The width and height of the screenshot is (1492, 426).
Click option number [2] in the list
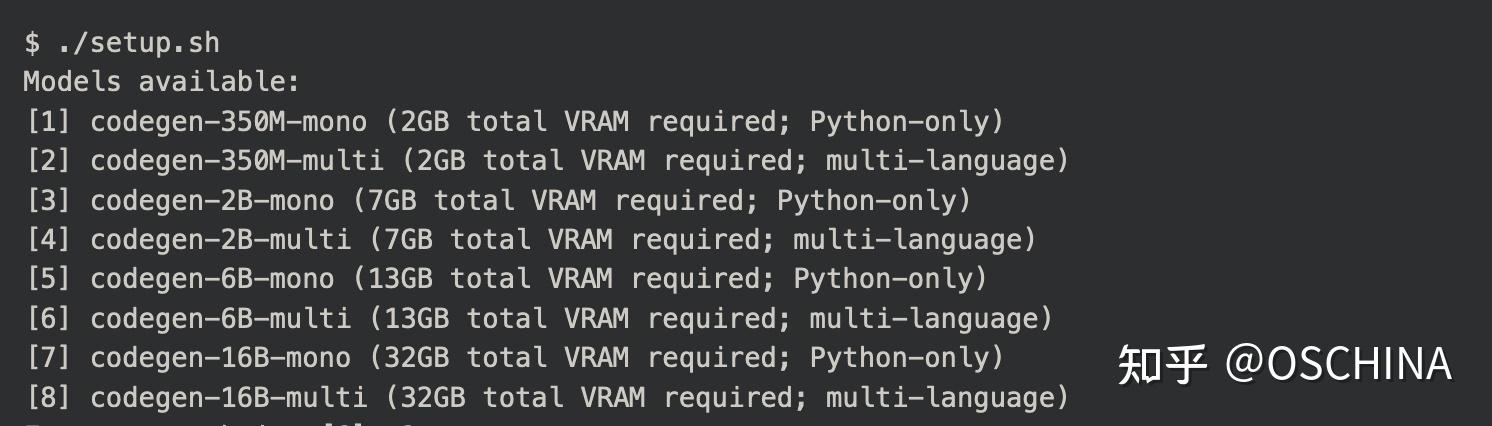coord(48,161)
